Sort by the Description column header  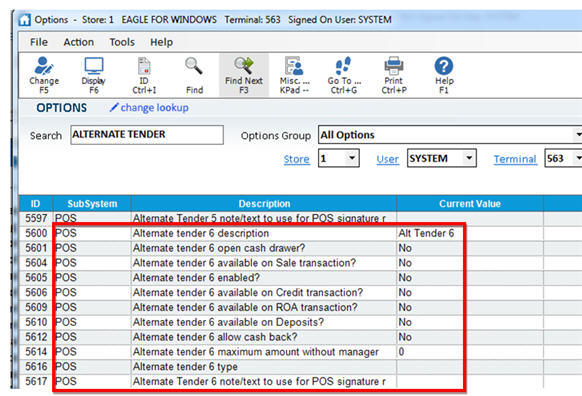[264, 204]
